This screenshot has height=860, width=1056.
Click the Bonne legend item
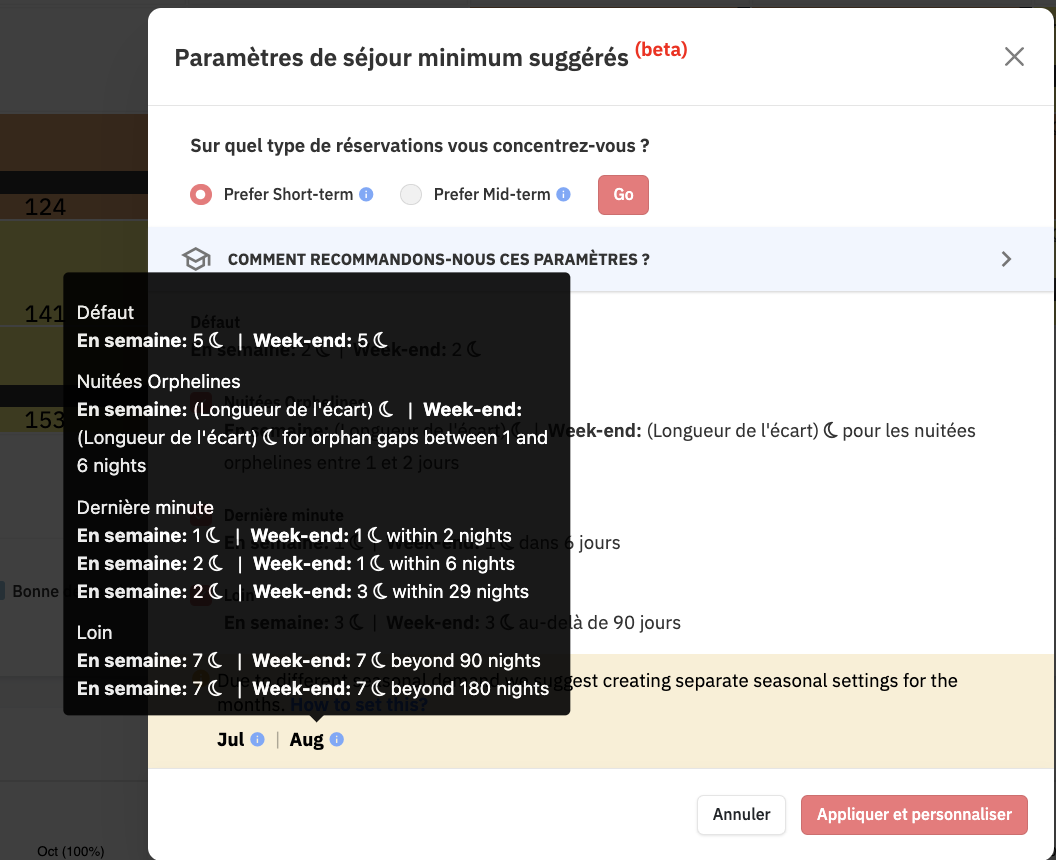click(x=35, y=591)
